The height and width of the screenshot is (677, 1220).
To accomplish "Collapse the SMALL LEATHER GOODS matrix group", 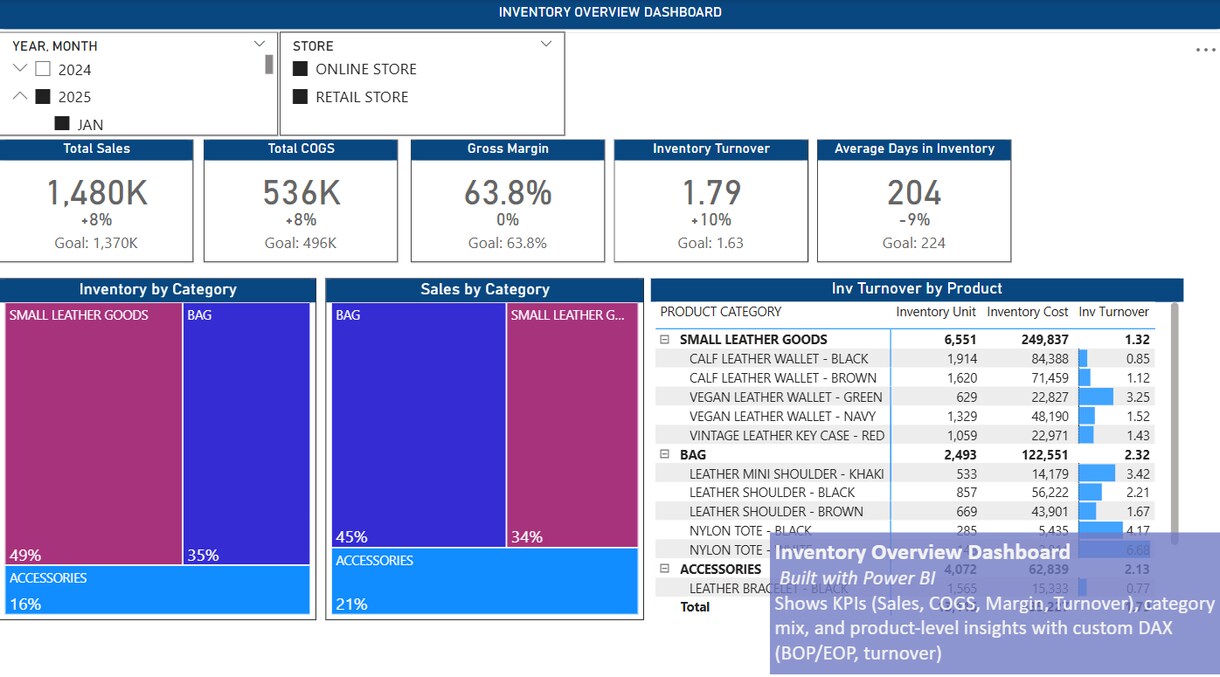I will pos(664,339).
